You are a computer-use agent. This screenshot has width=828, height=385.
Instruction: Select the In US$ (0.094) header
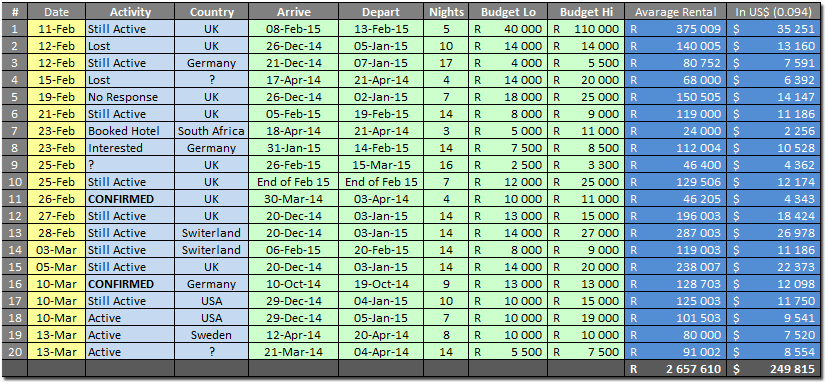(775, 12)
